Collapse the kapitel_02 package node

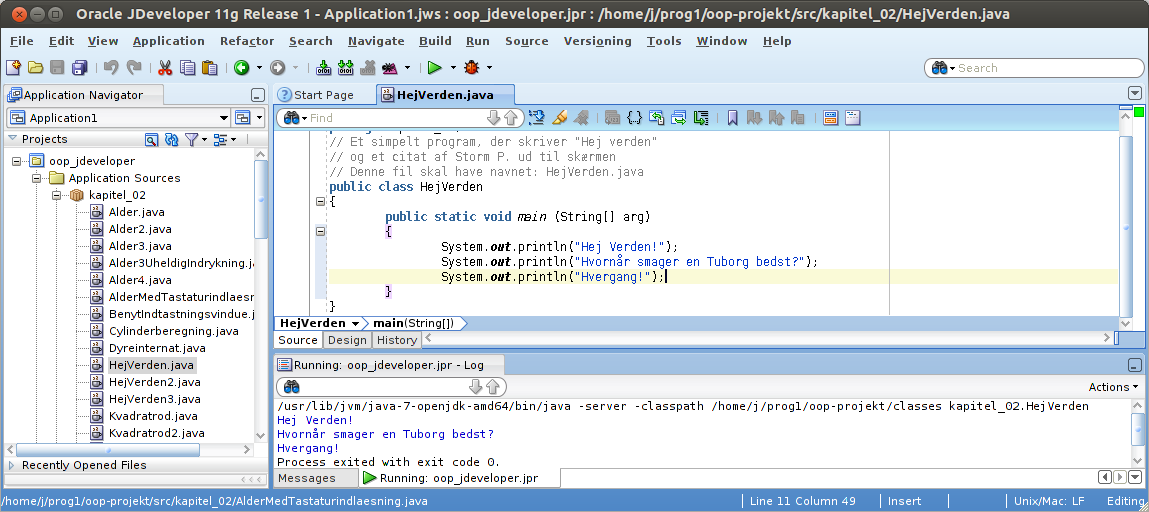58,195
